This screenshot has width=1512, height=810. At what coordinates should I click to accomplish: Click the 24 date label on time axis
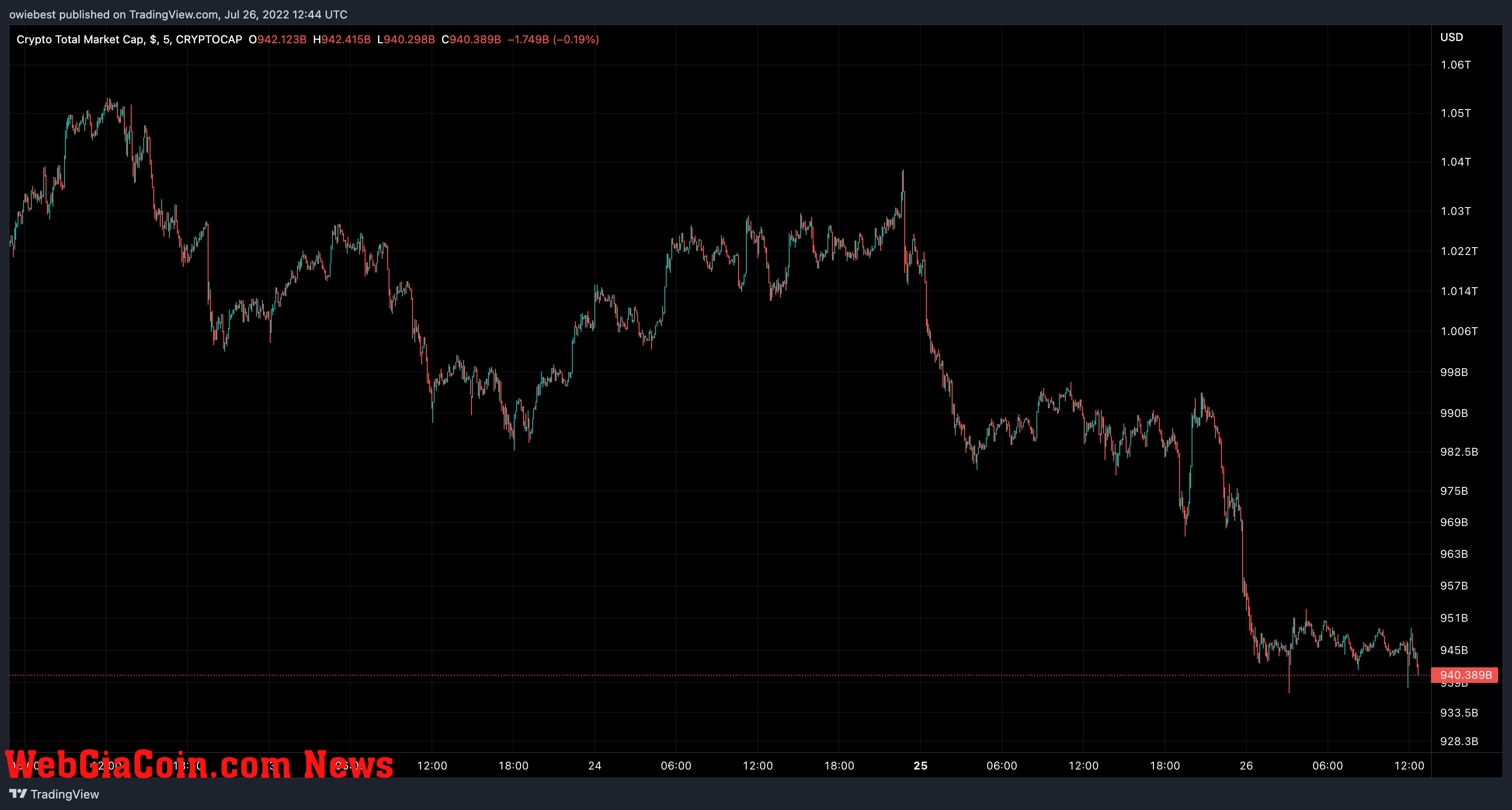coord(594,765)
